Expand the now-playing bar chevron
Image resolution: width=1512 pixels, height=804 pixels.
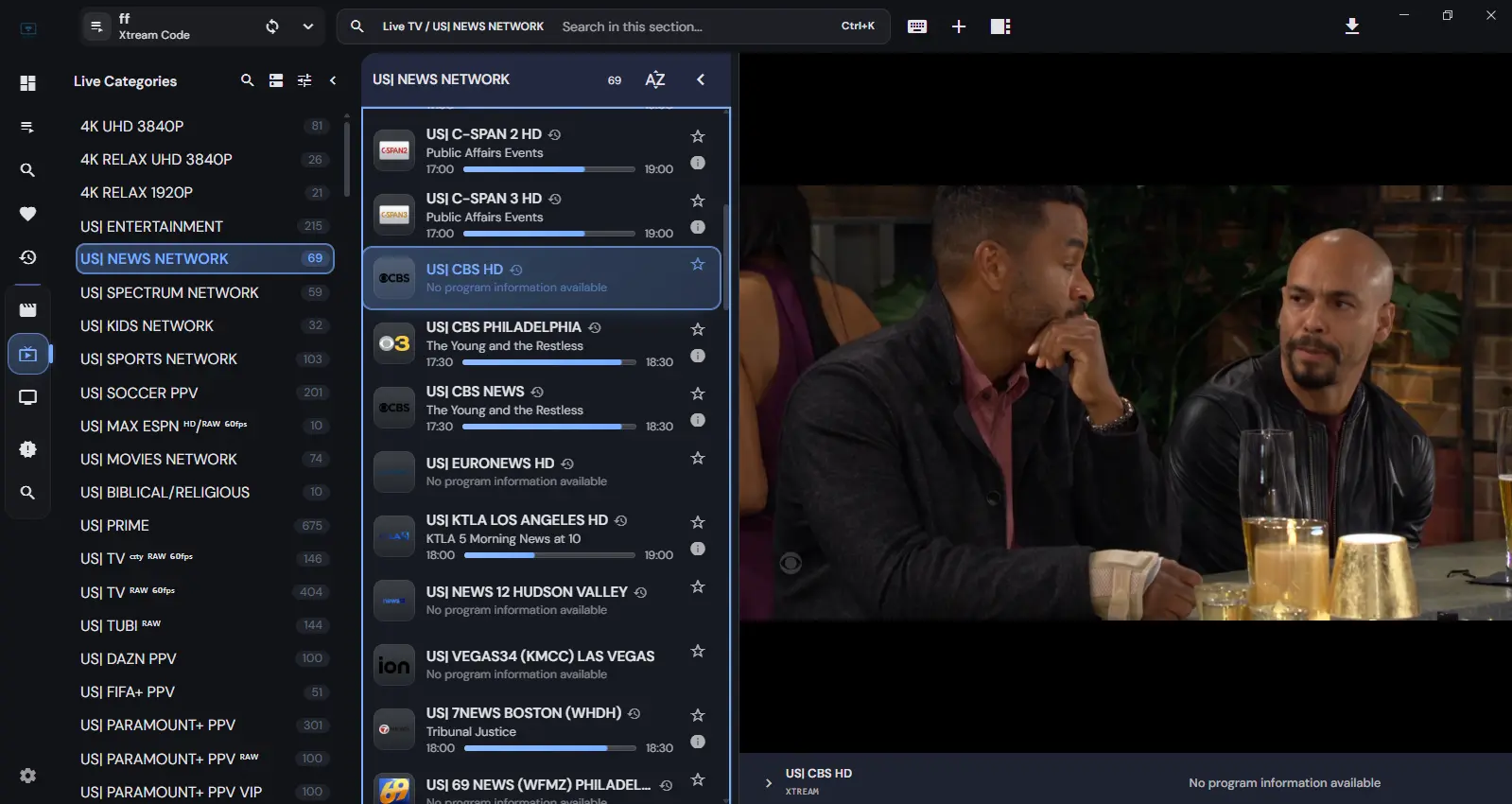pos(769,782)
